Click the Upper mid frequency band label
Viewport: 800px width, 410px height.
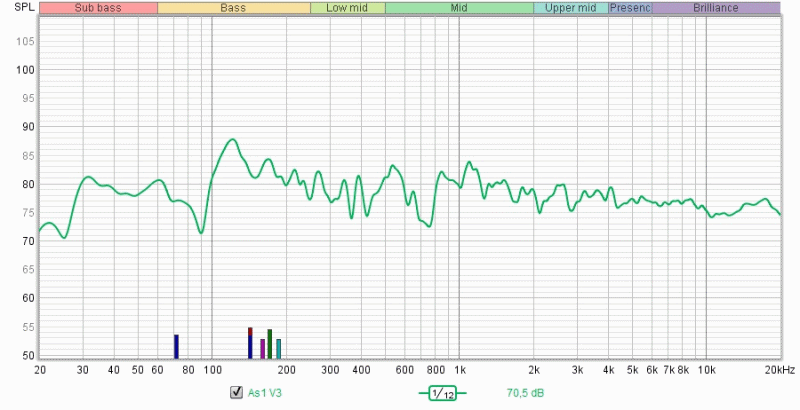coord(571,8)
